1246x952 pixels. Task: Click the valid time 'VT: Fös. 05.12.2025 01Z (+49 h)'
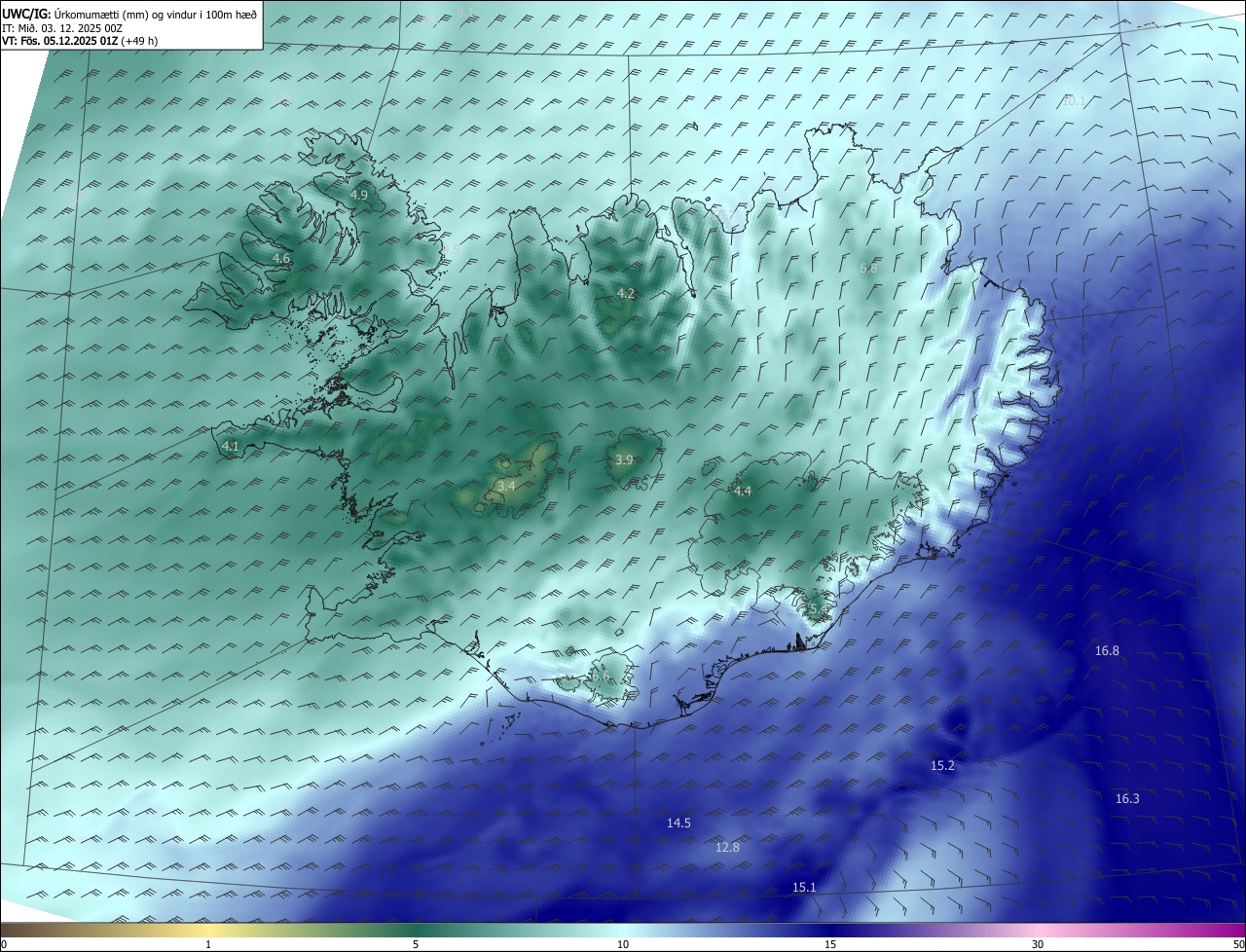[x=80, y=41]
